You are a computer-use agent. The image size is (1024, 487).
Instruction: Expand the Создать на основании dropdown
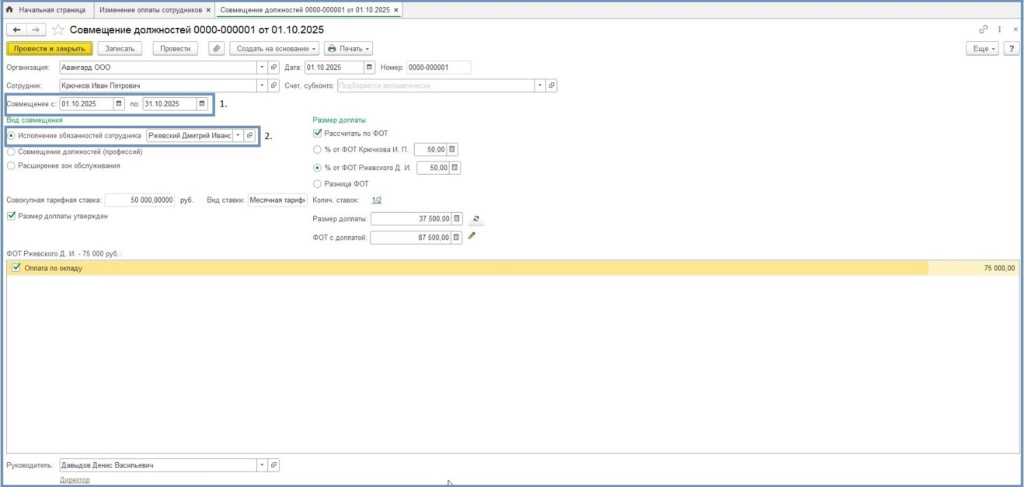coord(273,48)
